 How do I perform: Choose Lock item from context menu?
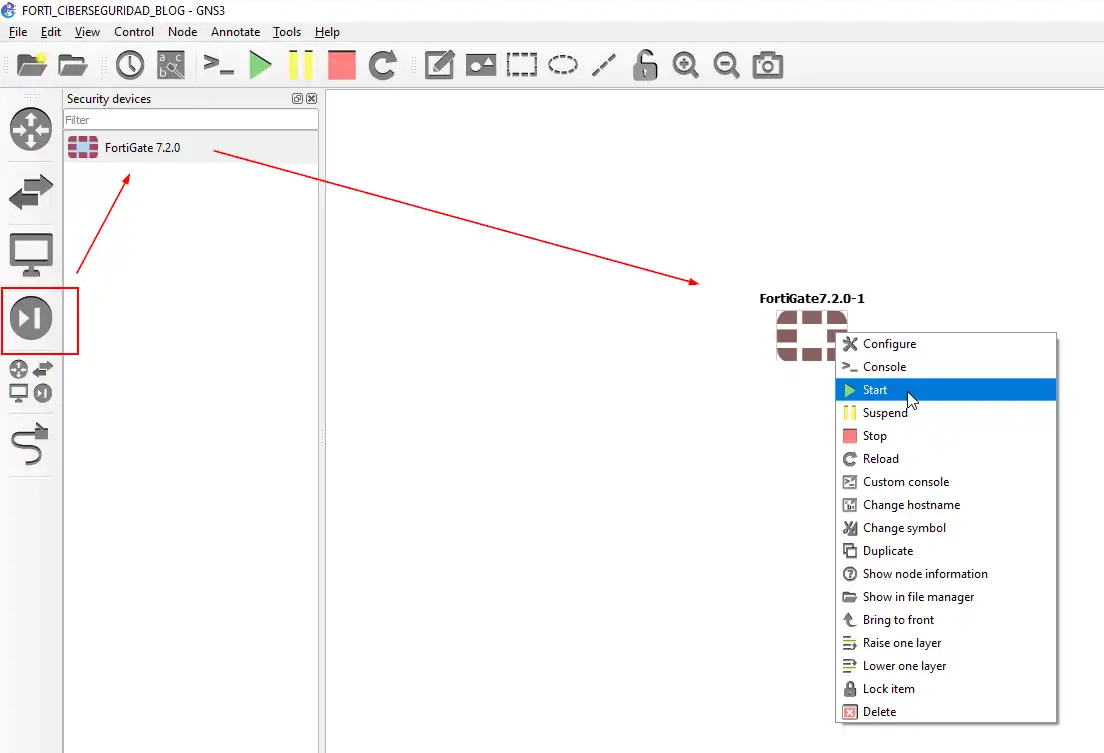tap(946, 689)
